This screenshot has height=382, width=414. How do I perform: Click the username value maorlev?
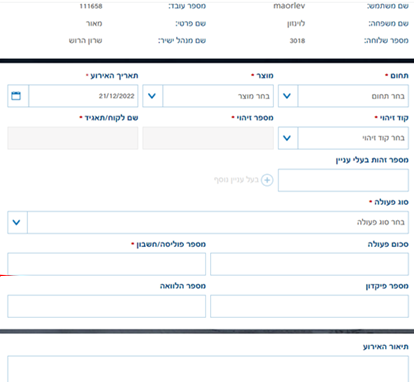[289, 6]
